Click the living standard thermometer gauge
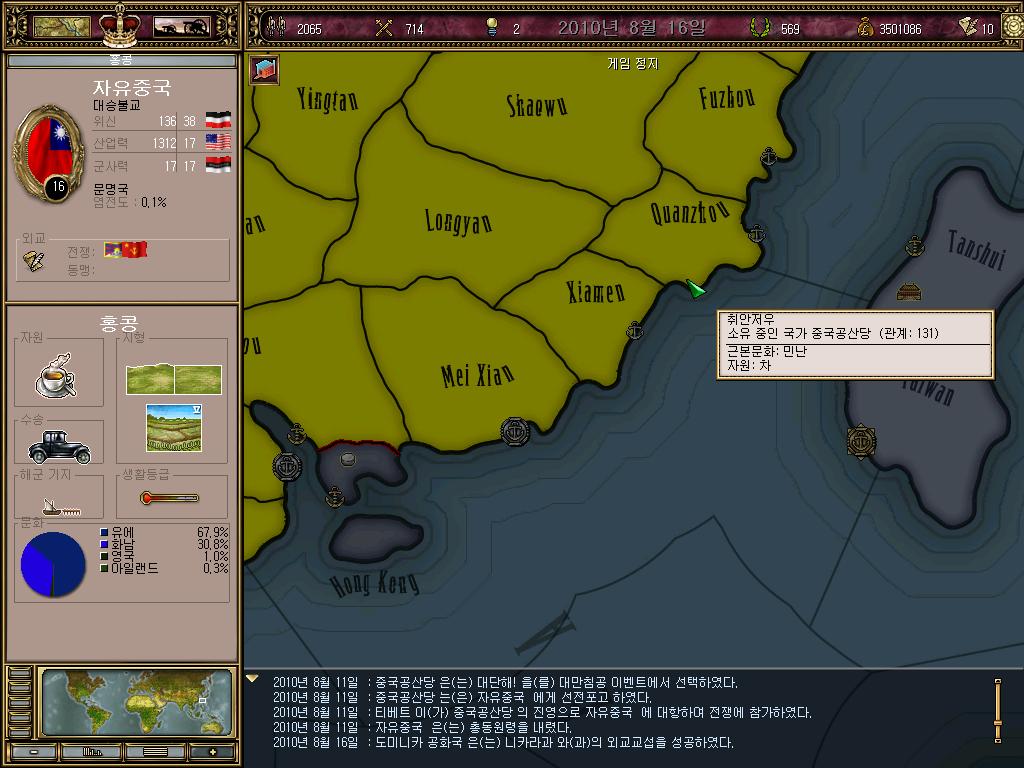The width and height of the screenshot is (1024, 768). [x=169, y=498]
